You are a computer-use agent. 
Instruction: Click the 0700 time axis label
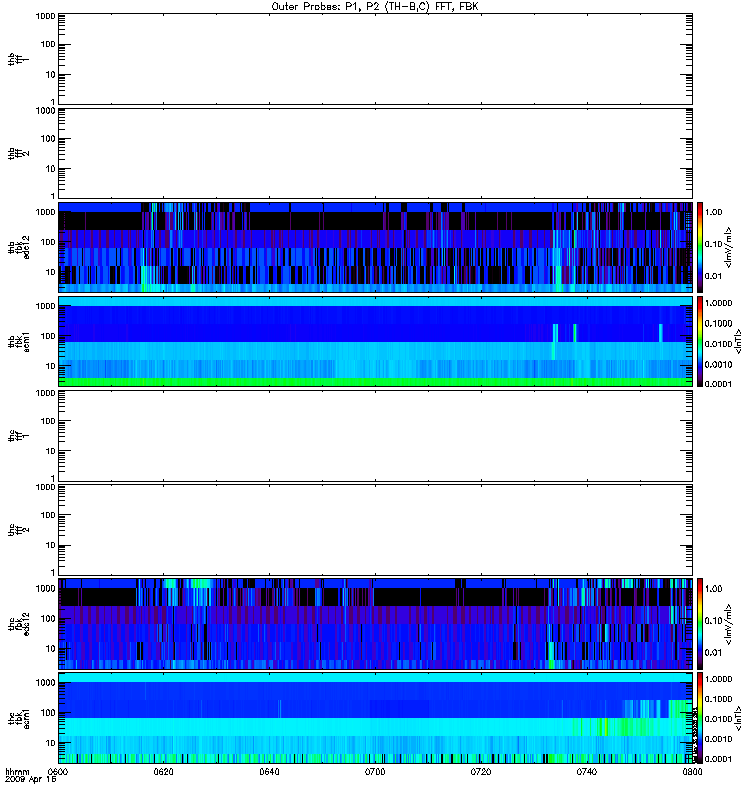(375, 771)
